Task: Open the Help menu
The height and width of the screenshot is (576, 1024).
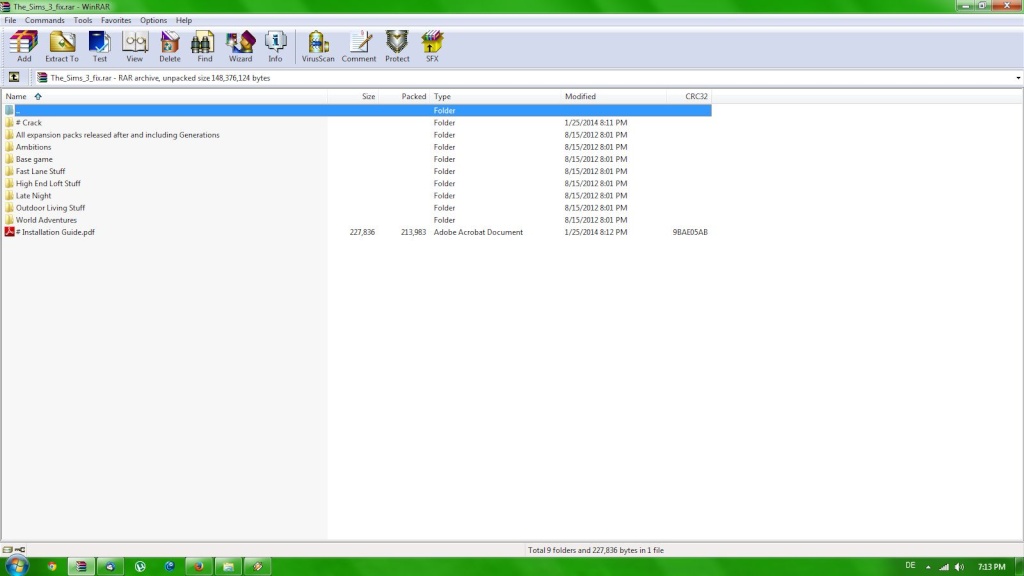Action: point(184,20)
